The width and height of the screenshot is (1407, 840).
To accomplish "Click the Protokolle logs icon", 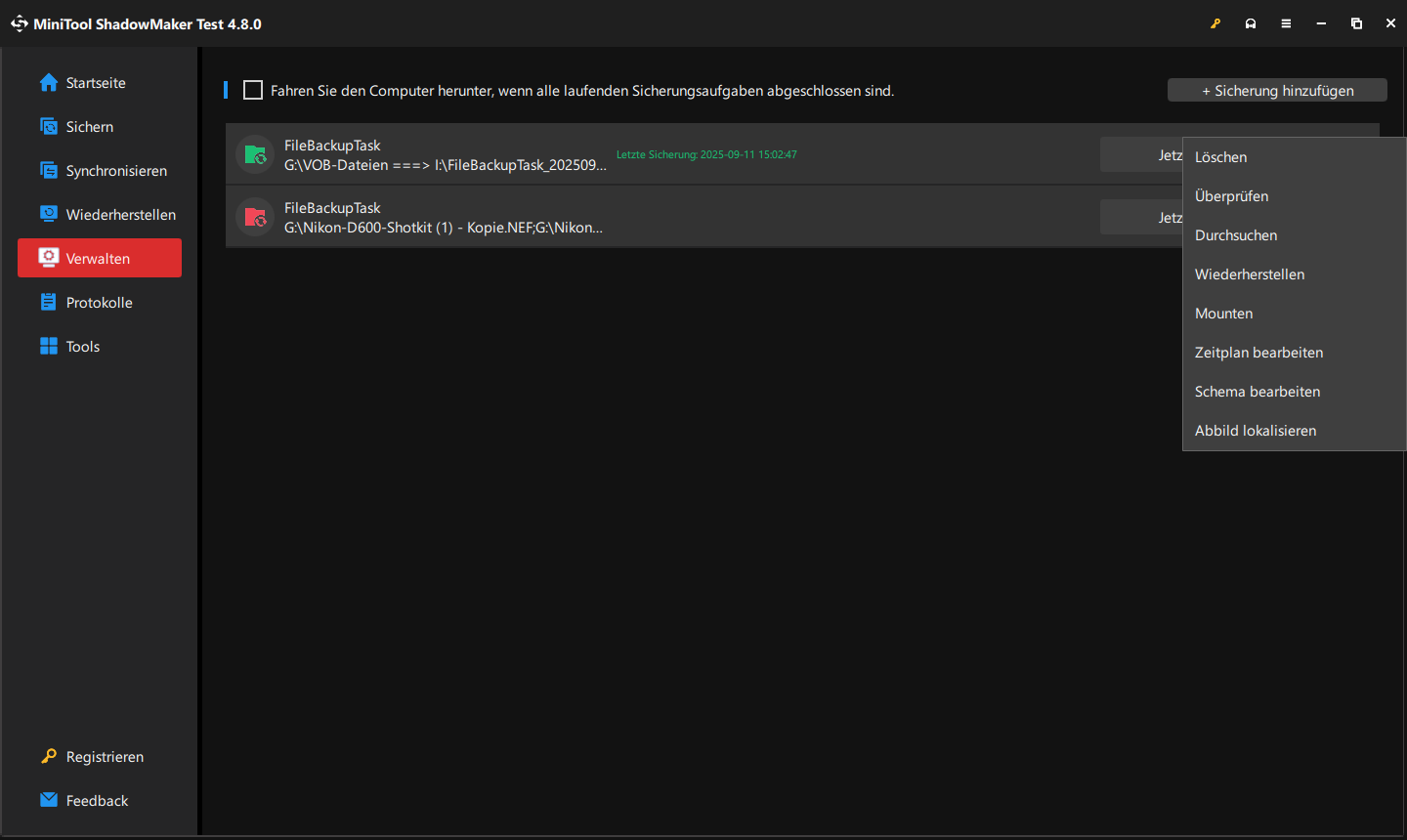I will click(x=49, y=302).
